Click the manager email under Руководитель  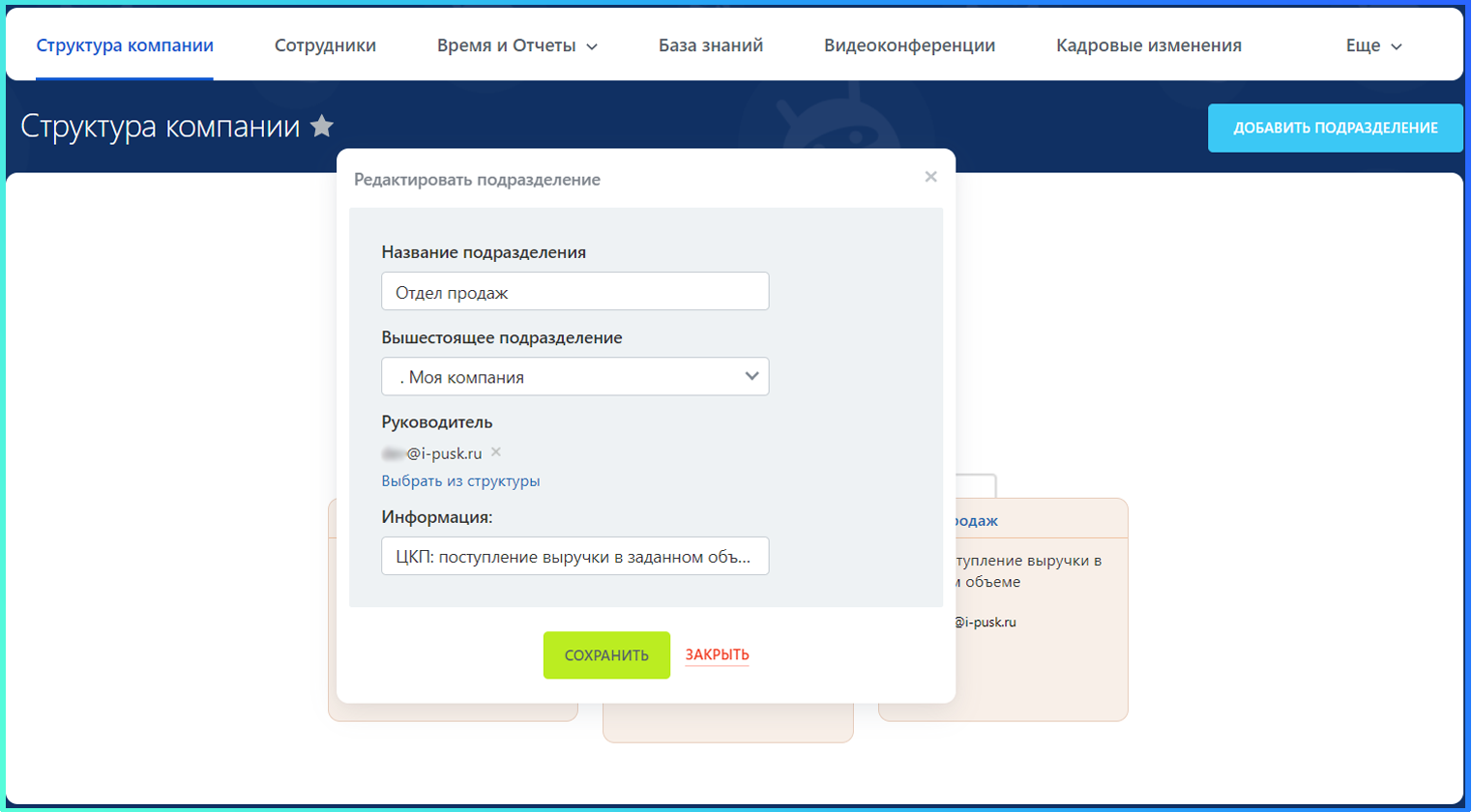click(432, 453)
